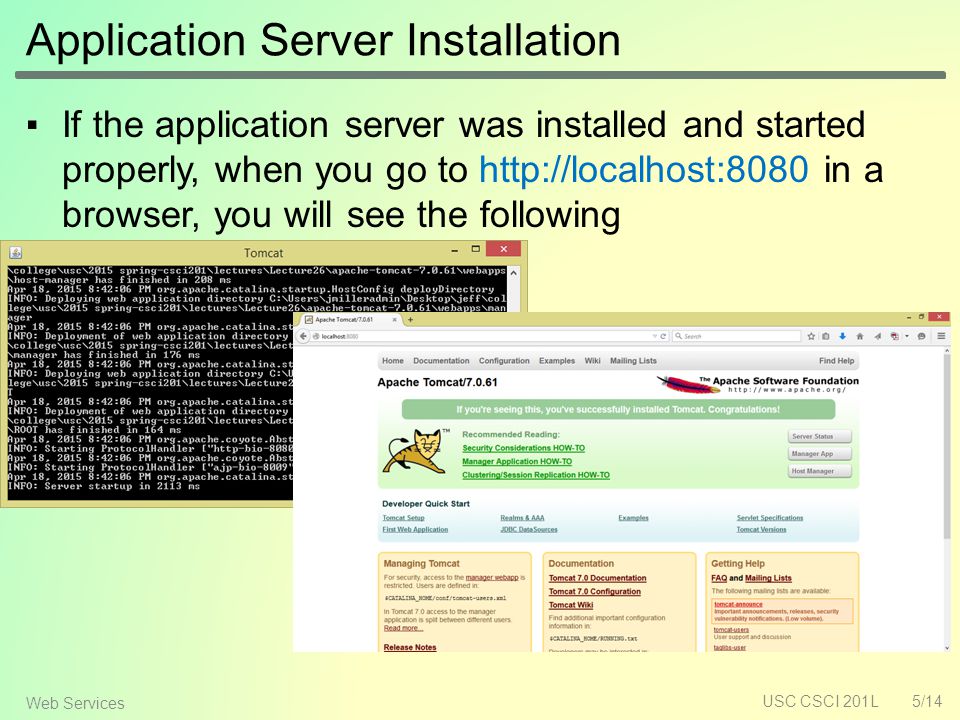Viewport: 960px width, 720px height.
Task: Click the paper-plane share icon in Firefox toolbar
Action: [x=877, y=336]
